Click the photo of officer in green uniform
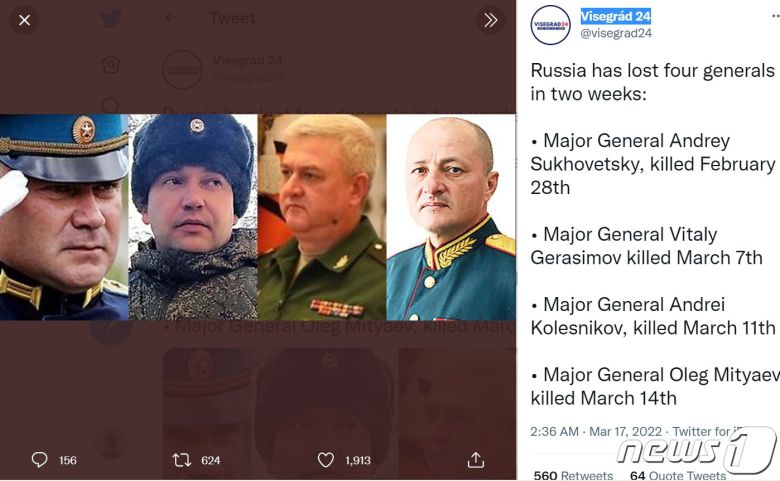Viewport: 780px width, 481px height. (x=322, y=217)
